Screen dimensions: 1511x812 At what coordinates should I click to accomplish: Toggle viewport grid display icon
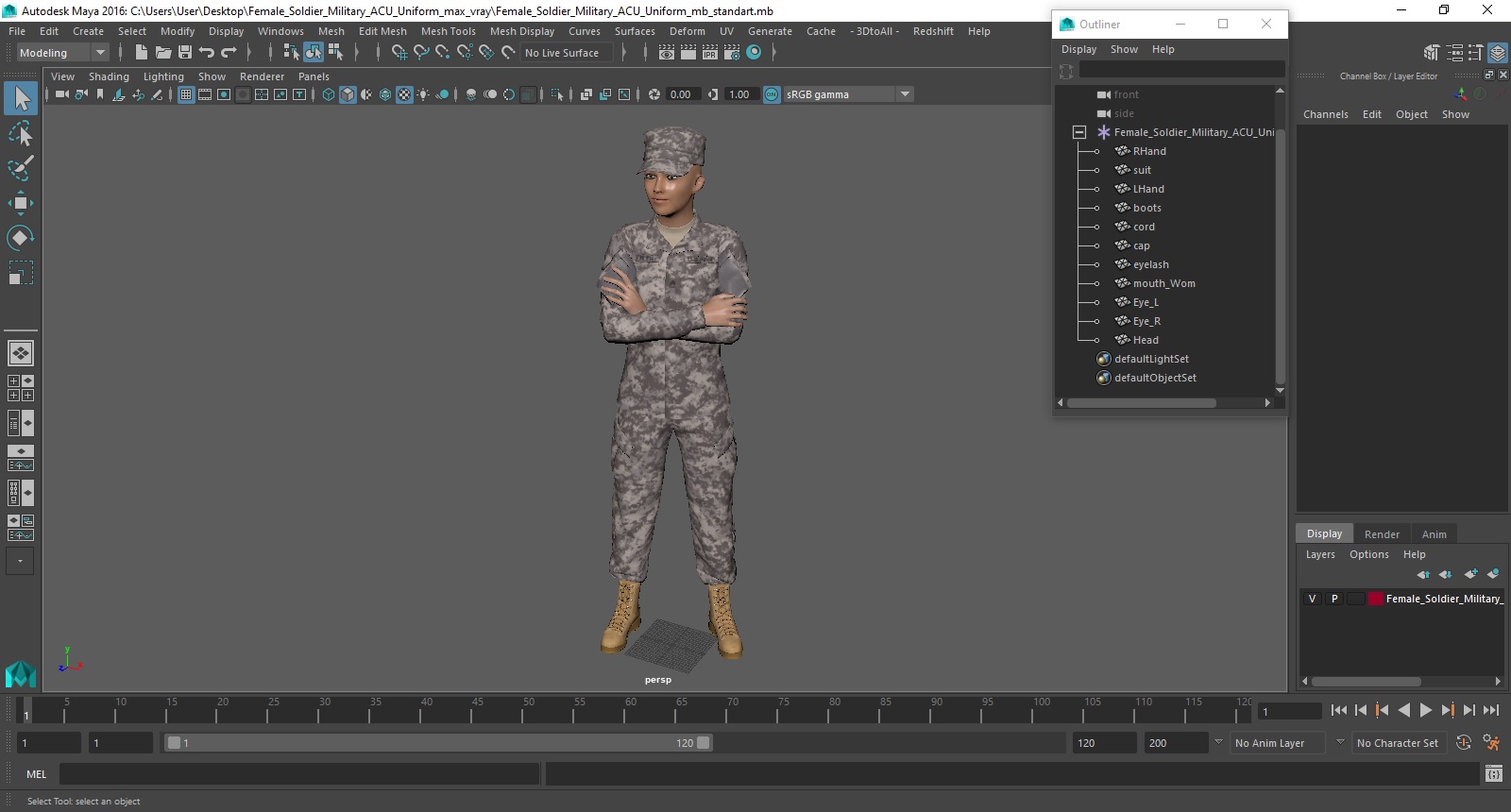186,94
